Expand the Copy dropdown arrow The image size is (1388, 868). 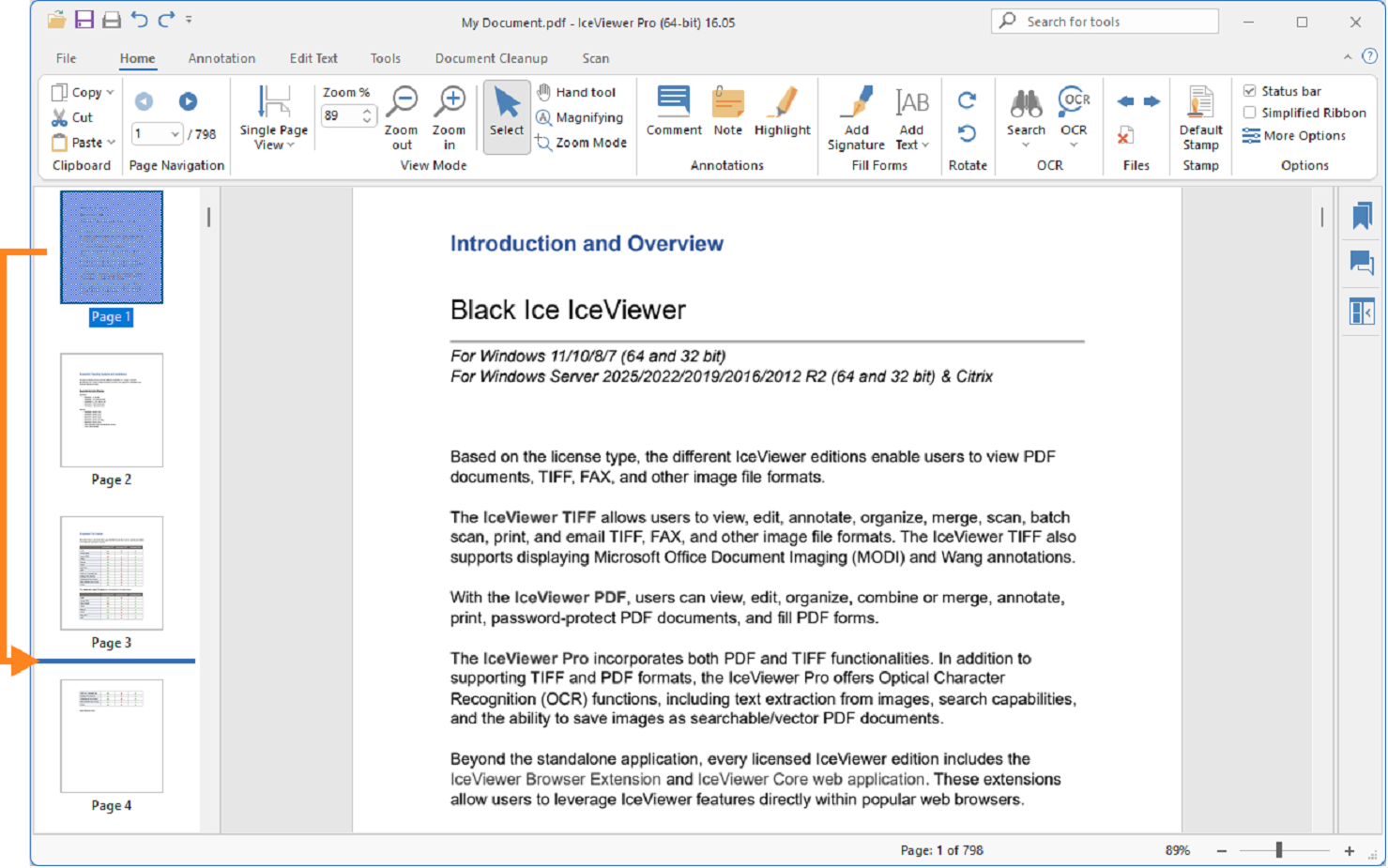point(110,92)
